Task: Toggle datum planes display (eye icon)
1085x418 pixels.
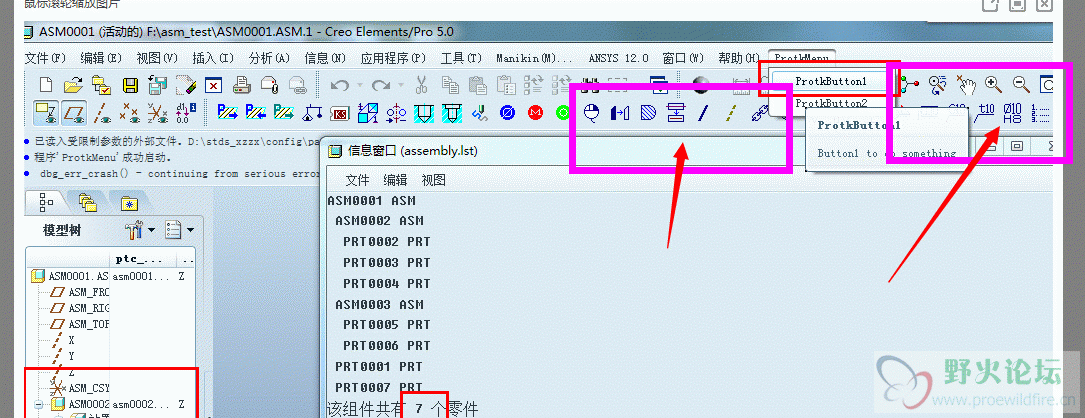Action: (x=73, y=111)
